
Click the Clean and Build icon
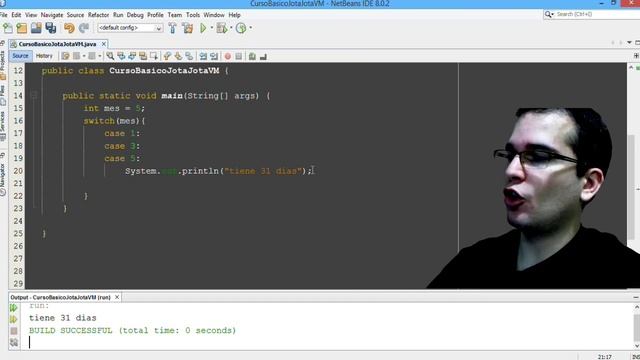(188, 28)
